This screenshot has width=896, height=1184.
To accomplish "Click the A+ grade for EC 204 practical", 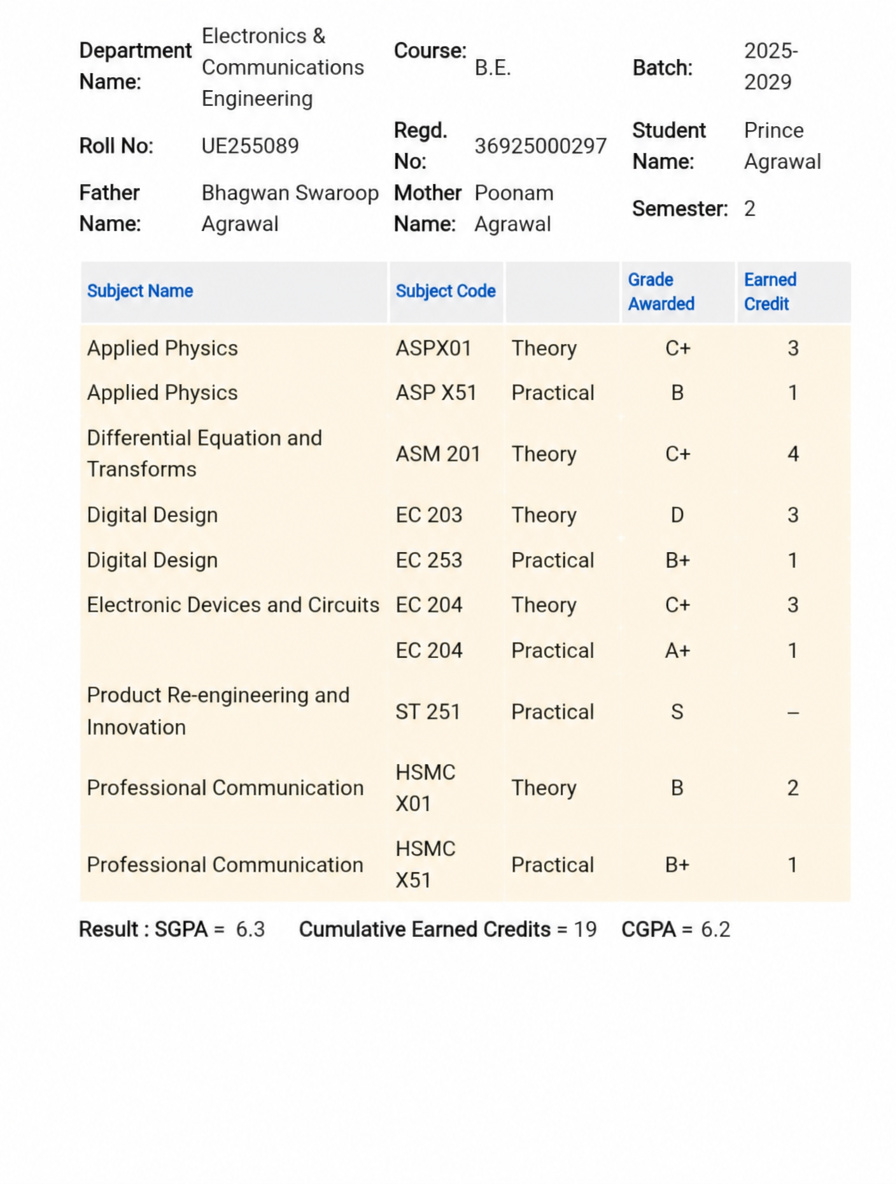I will click(x=677, y=650).
